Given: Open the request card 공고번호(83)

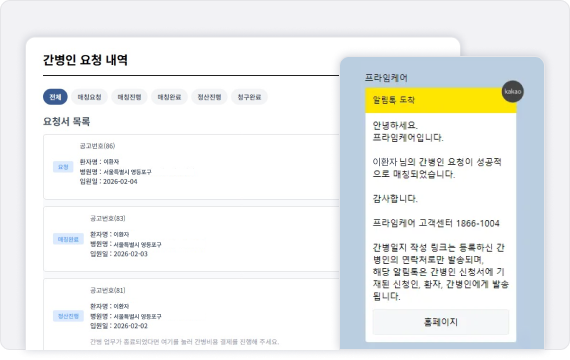Looking at the screenshot, I should pos(192,239).
